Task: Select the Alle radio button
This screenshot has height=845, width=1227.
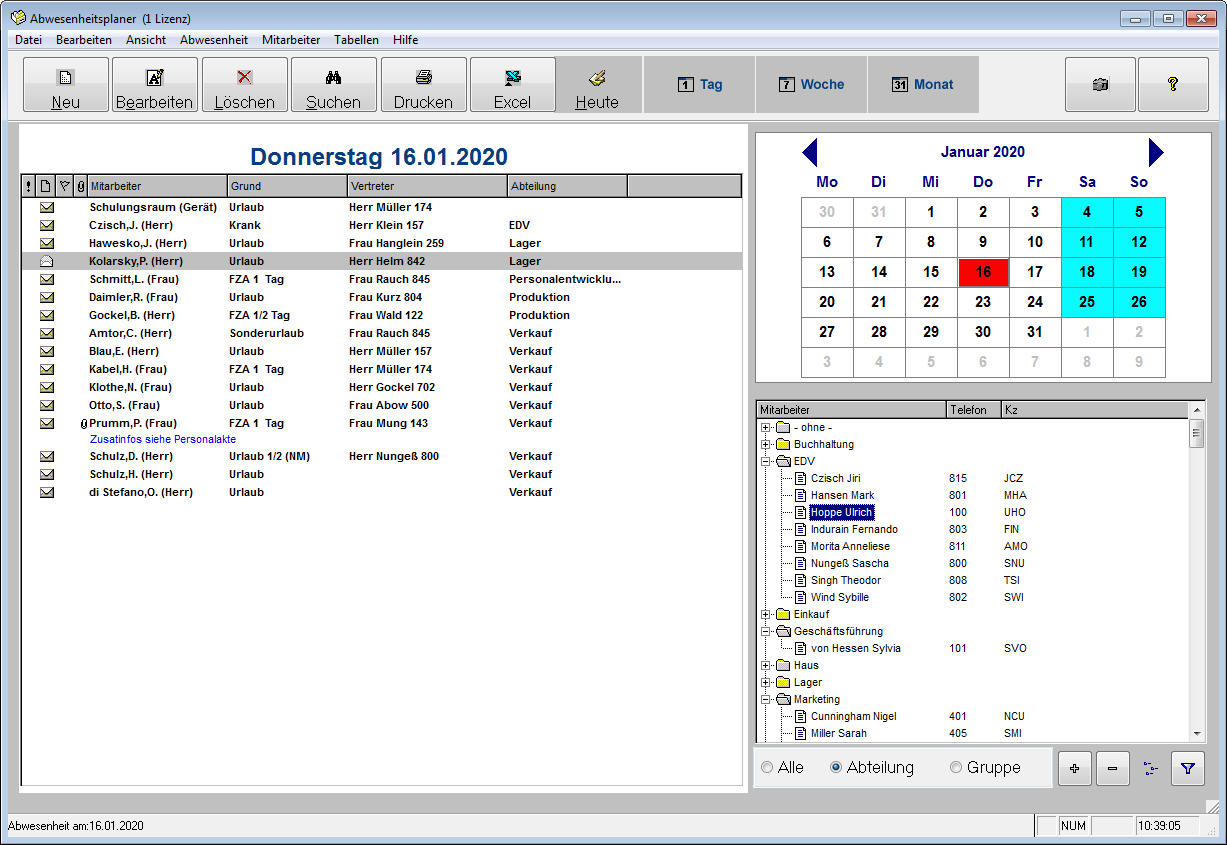Action: point(767,768)
